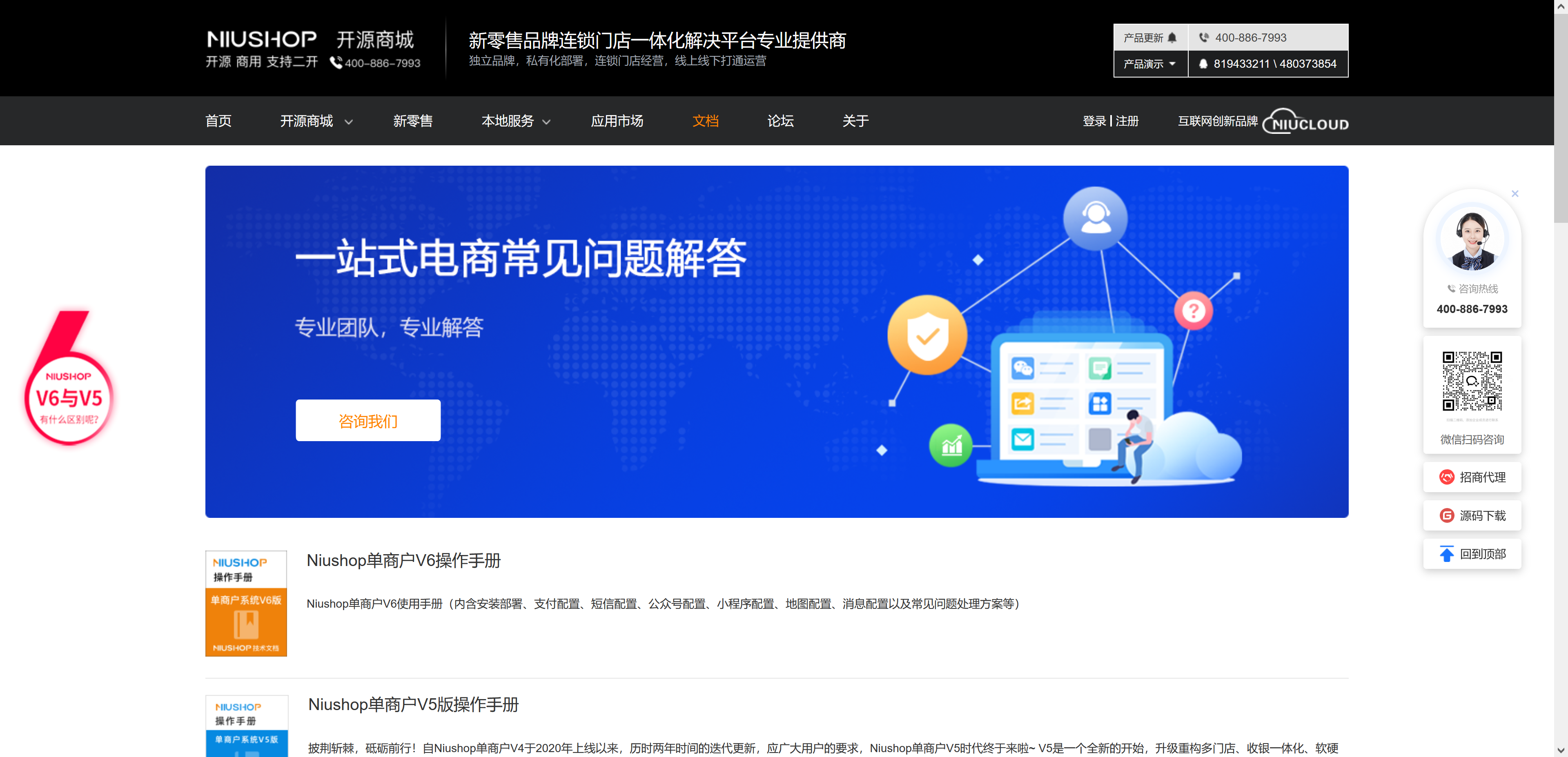Screen dimensions: 1568x757
Task: Go to the 论坛 nav item
Action: (780, 121)
